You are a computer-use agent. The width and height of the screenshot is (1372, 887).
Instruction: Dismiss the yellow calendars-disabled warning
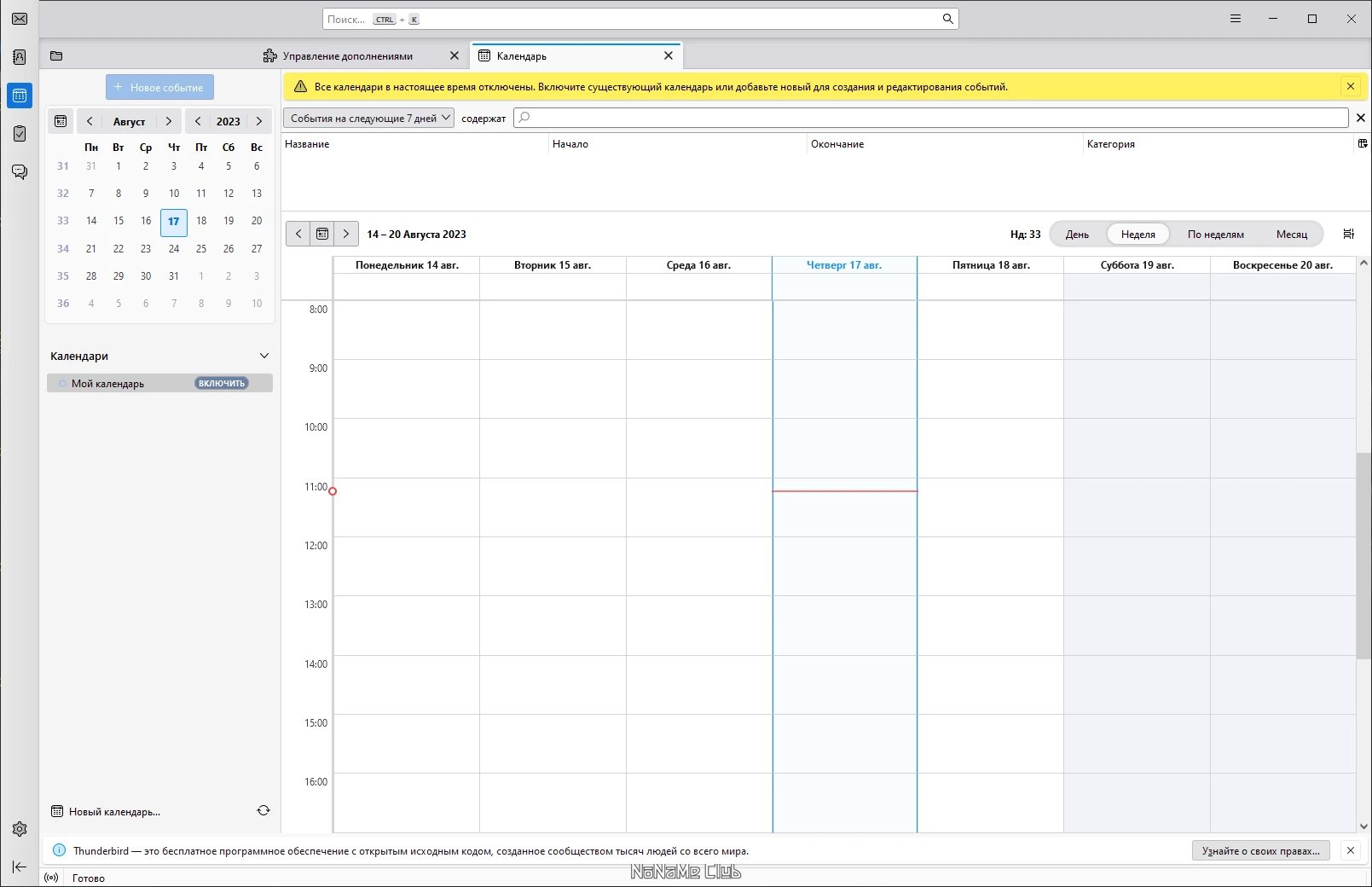(1351, 86)
